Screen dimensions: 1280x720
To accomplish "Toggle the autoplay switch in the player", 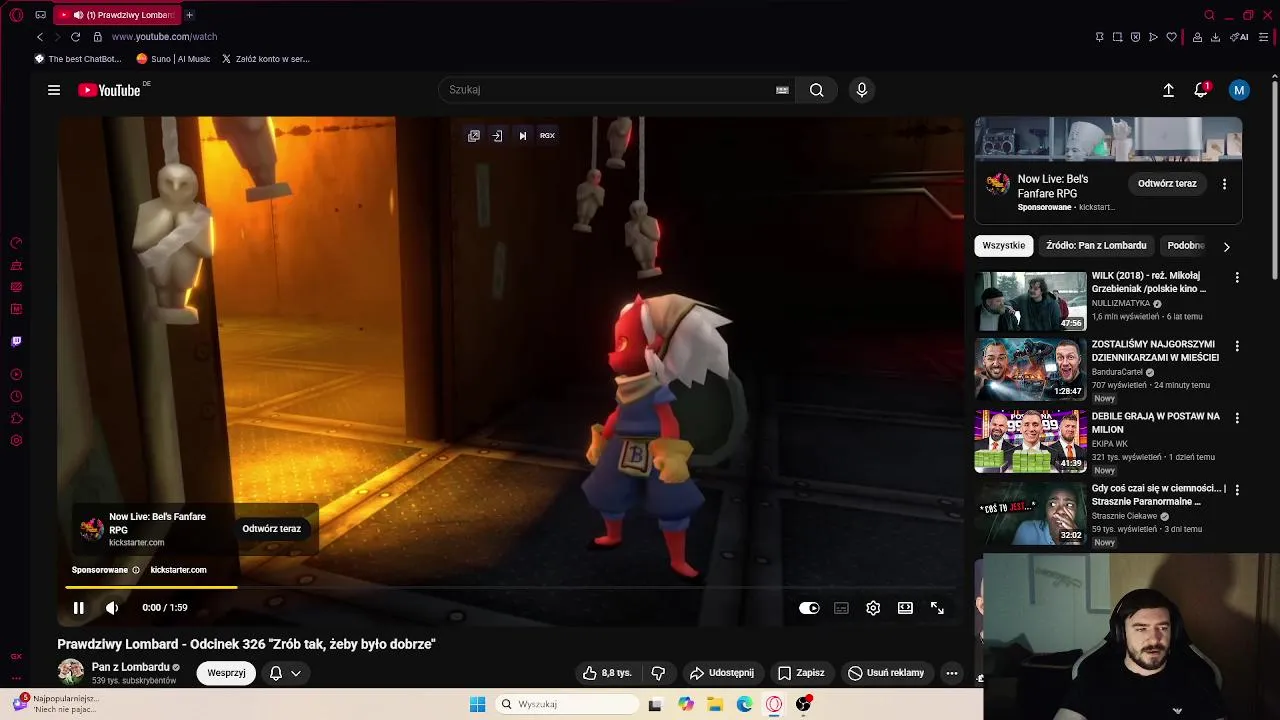I will pyautogui.click(x=809, y=608).
